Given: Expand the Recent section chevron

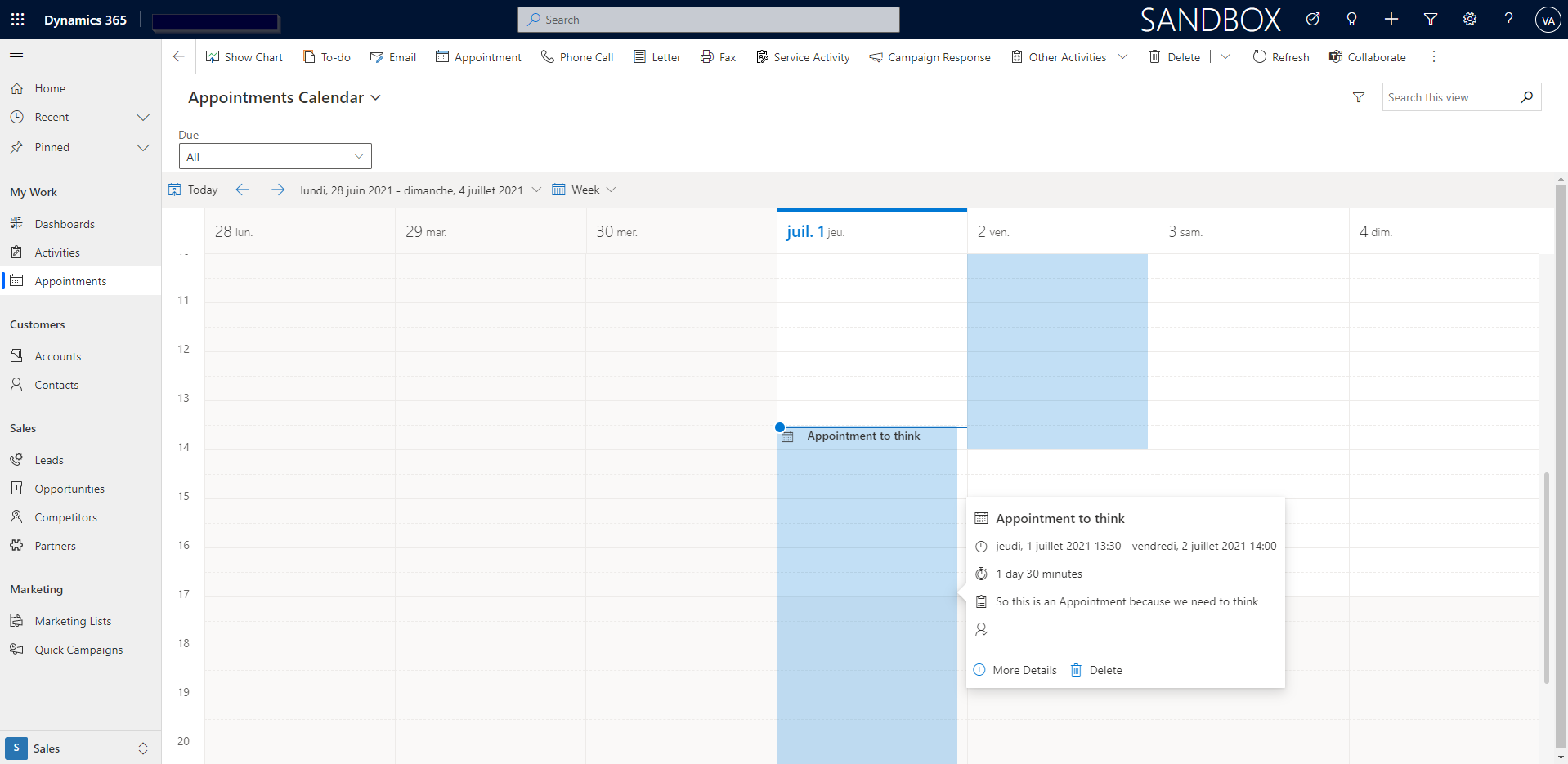Looking at the screenshot, I should [143, 118].
